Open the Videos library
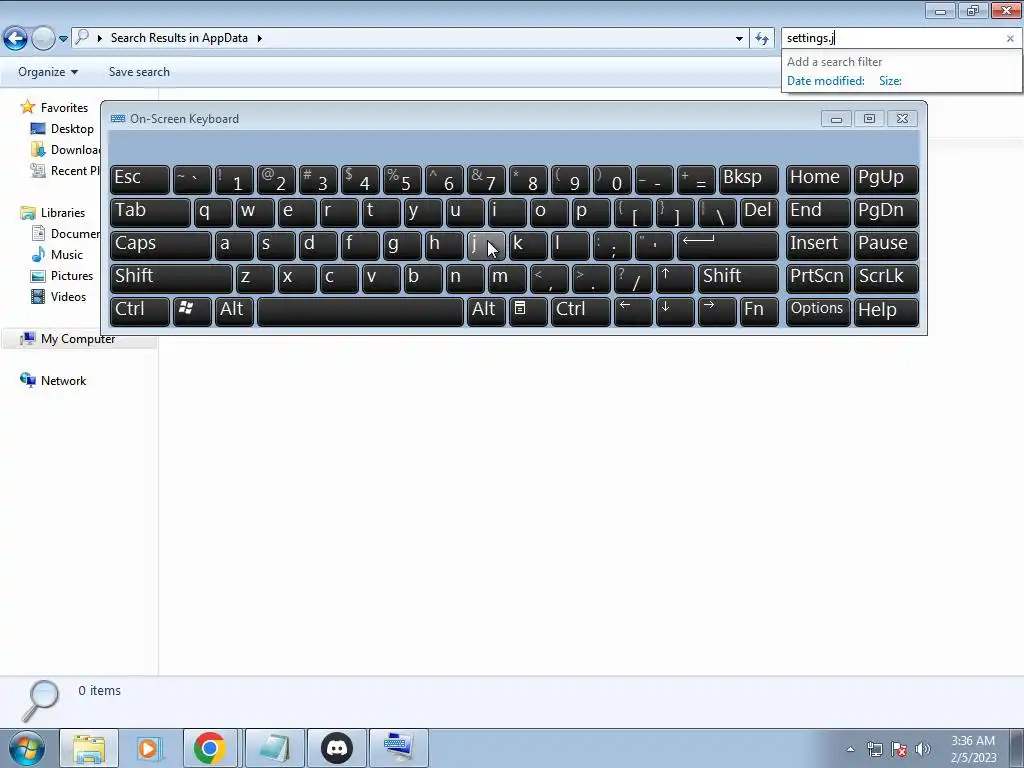Screen dimensions: 1024x768 pos(59,296)
